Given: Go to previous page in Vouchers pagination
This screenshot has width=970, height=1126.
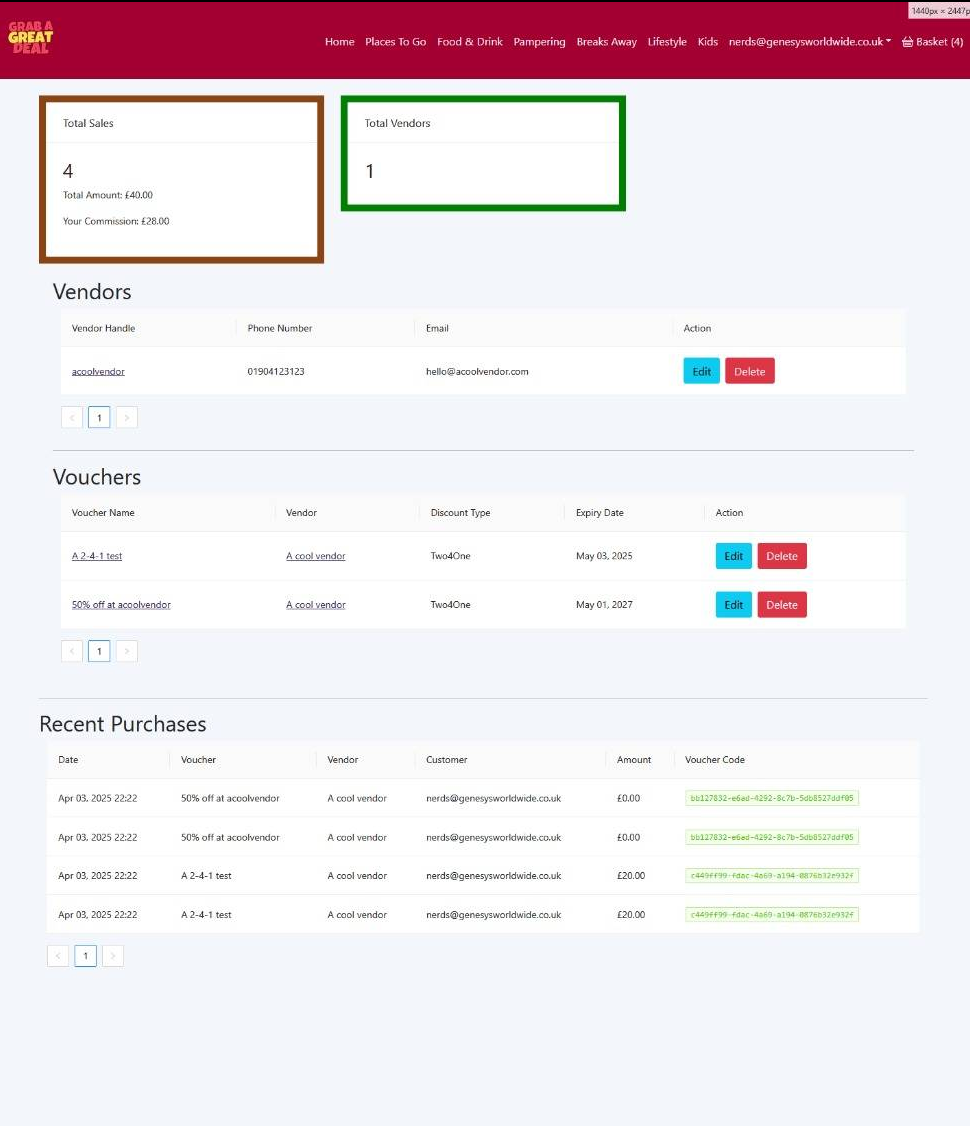Looking at the screenshot, I should tap(72, 651).
